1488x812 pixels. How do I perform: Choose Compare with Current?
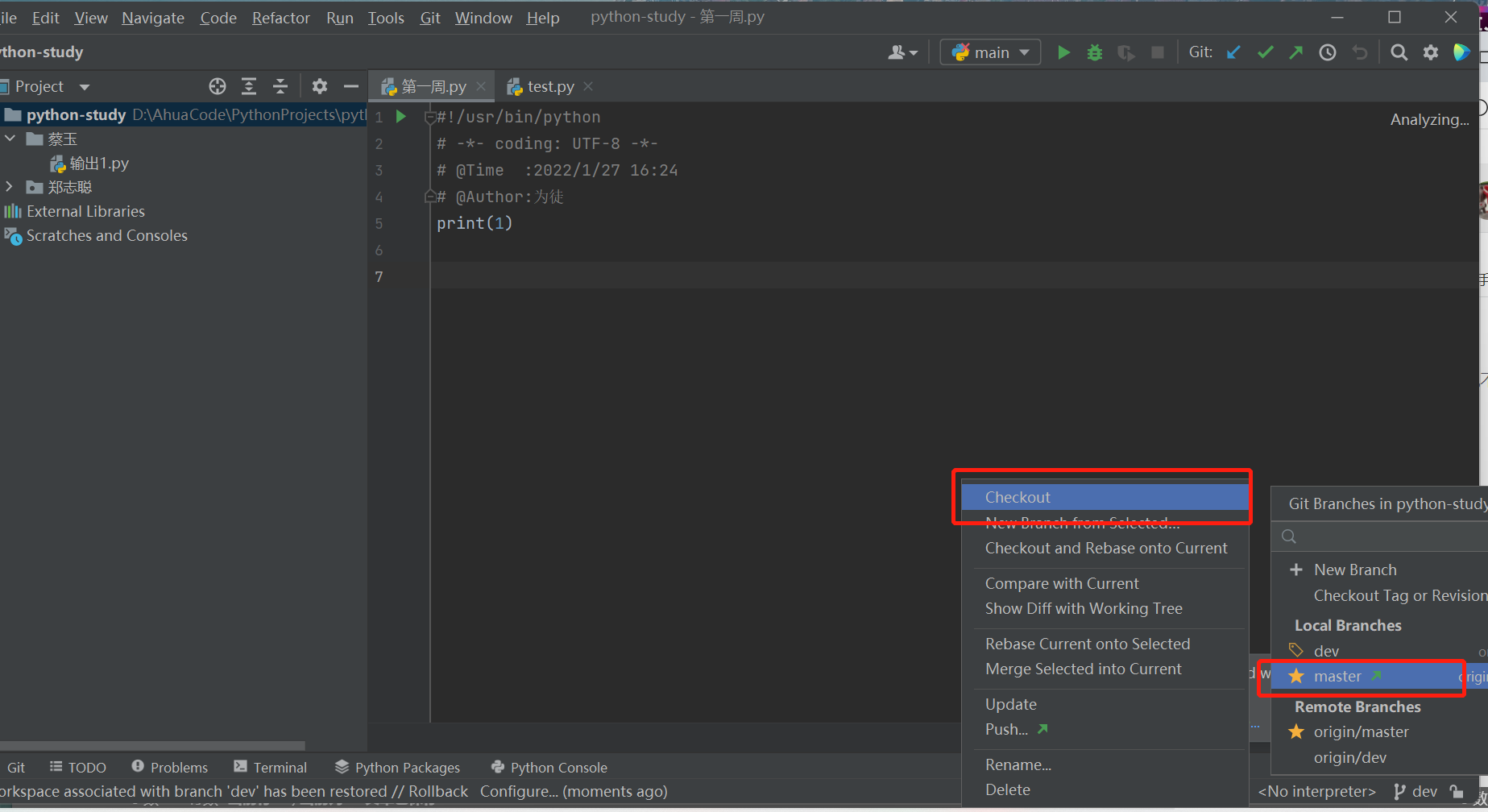coord(1105,583)
